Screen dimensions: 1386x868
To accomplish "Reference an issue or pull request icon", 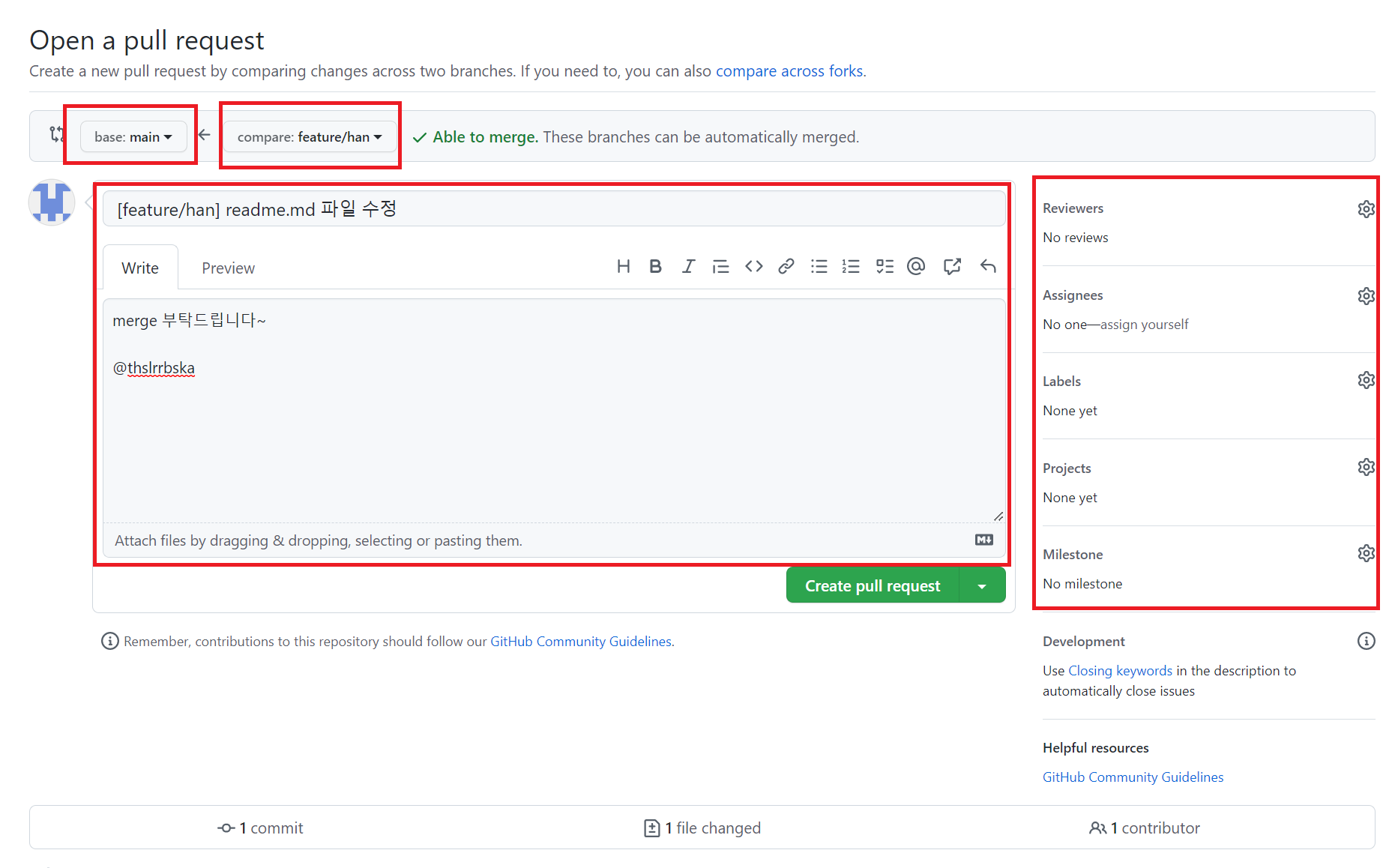I will click(952, 266).
